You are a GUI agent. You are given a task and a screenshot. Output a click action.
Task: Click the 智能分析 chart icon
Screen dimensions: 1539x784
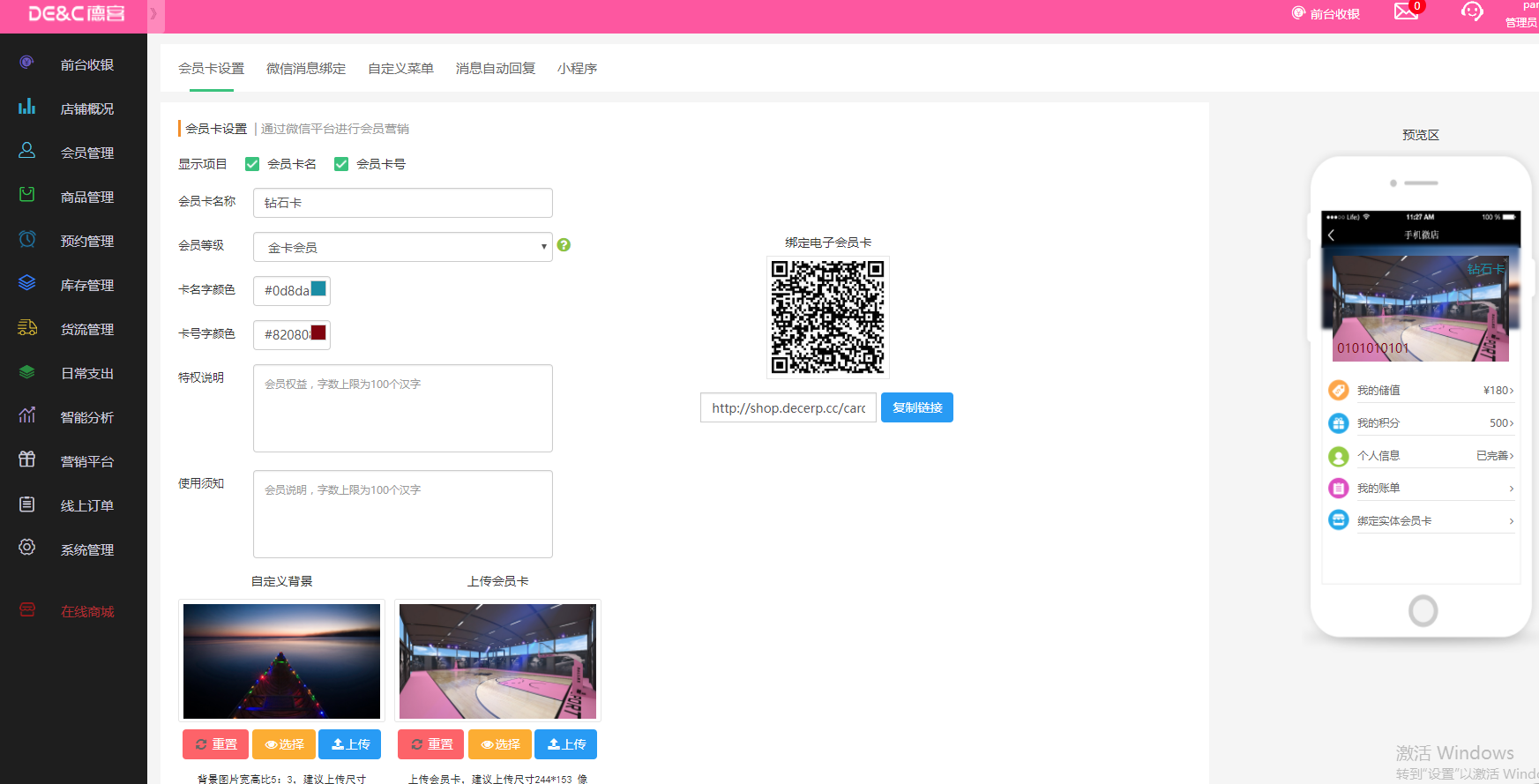26,415
